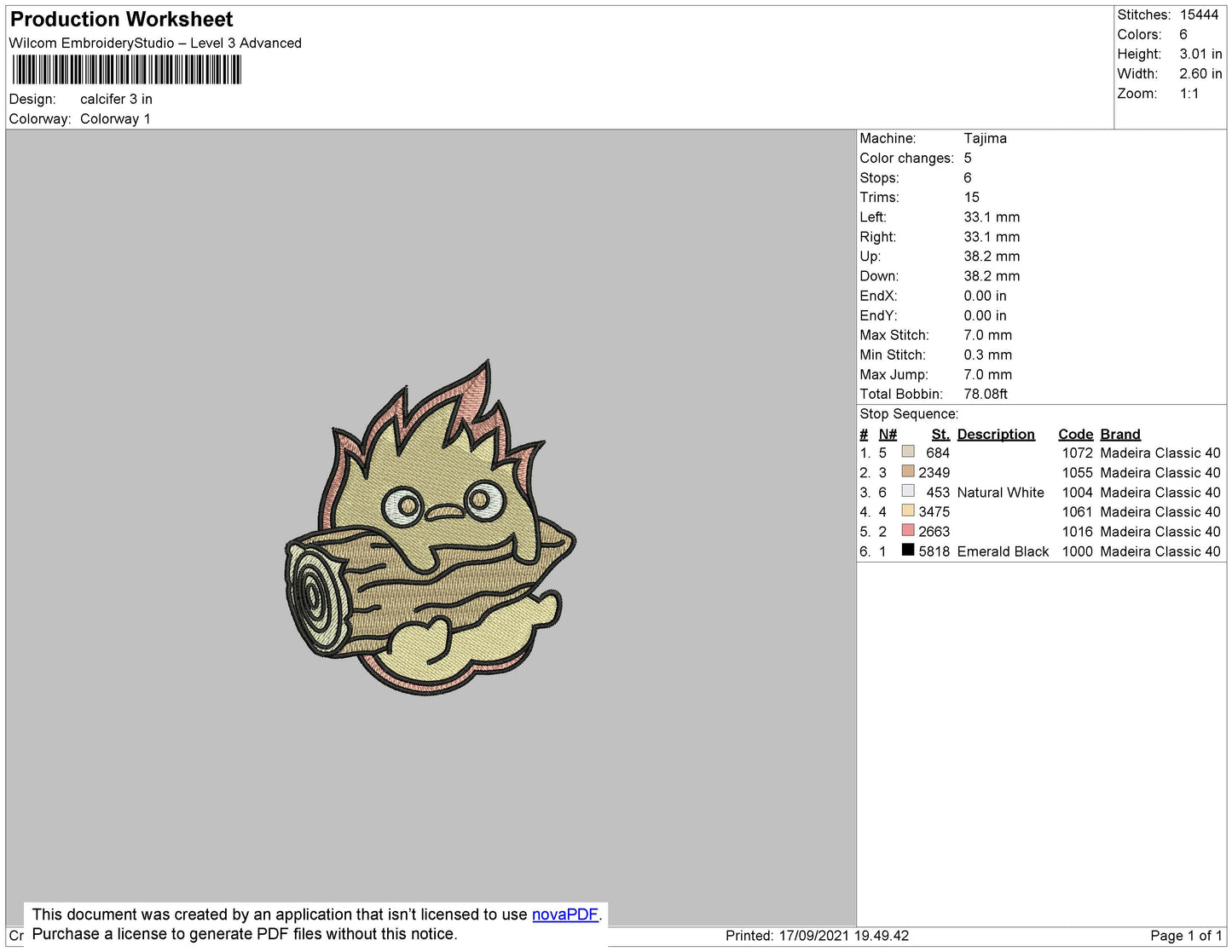The width and height of the screenshot is (1232, 952).
Task: Click the St. column header
Action: point(940,434)
